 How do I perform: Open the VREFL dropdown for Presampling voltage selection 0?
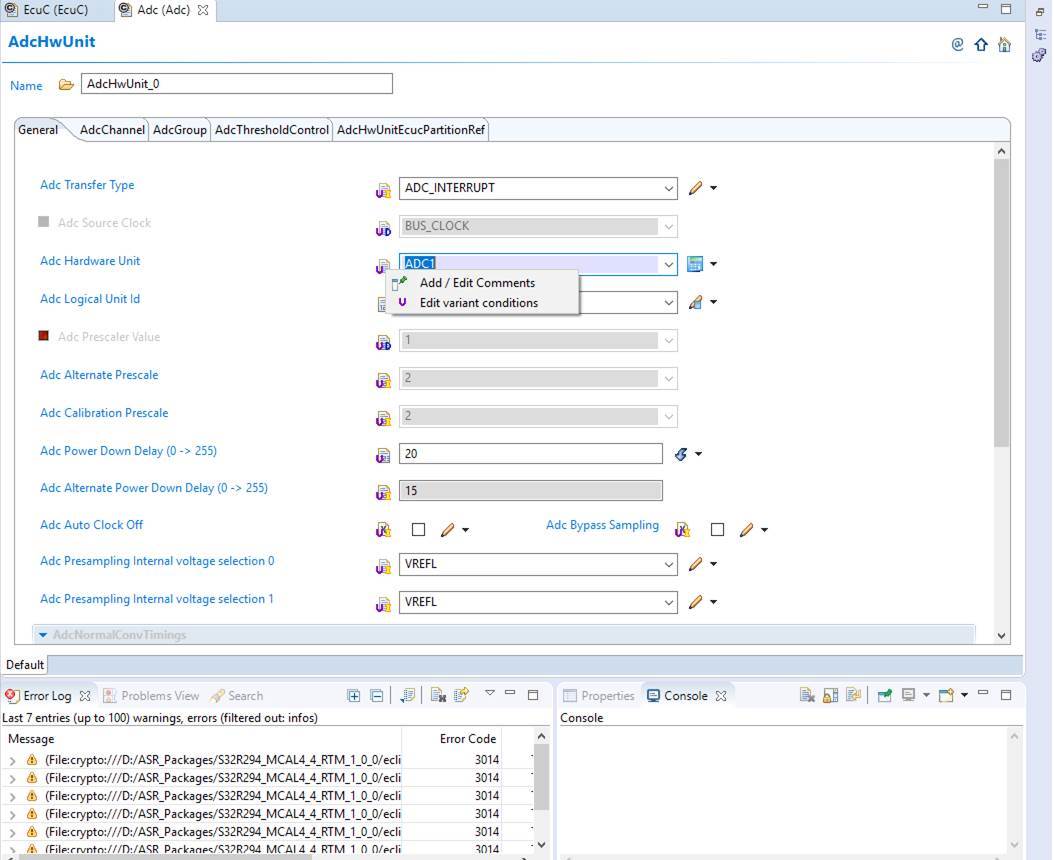click(668, 563)
